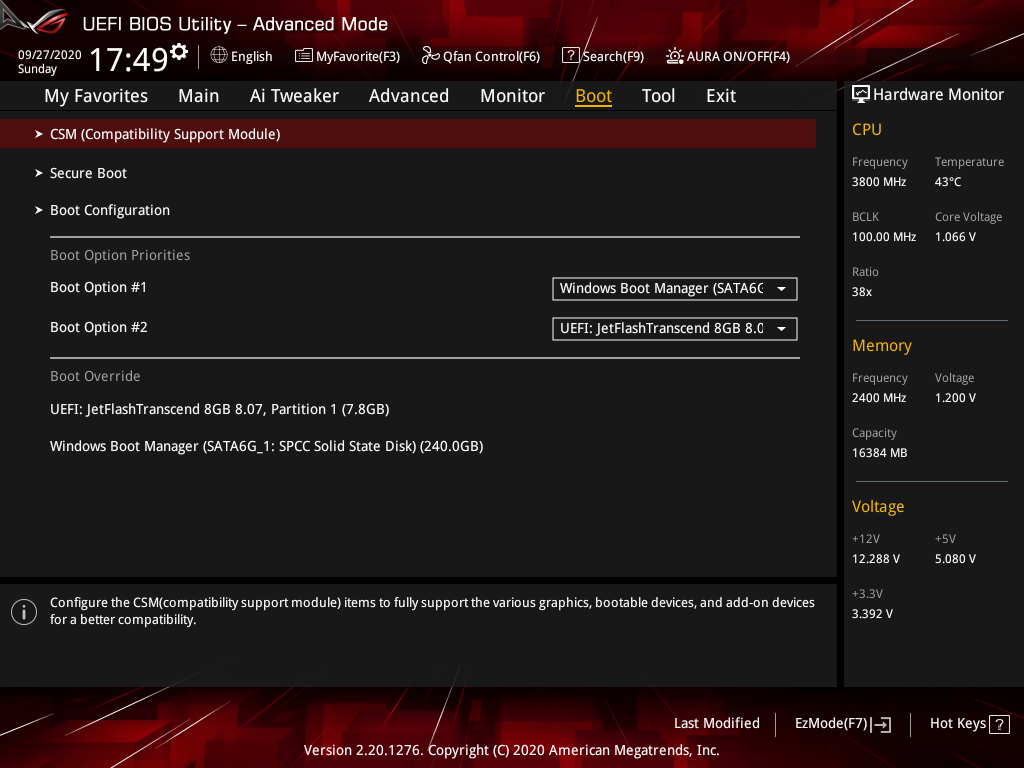
Task: Click the Memory section heading
Action: 882,345
